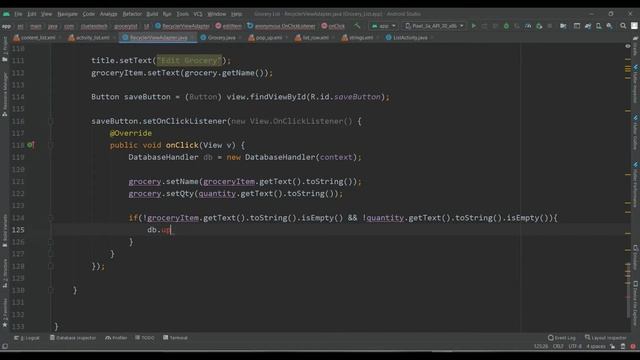
Task: Run the app with green play button
Action: coord(474,26)
